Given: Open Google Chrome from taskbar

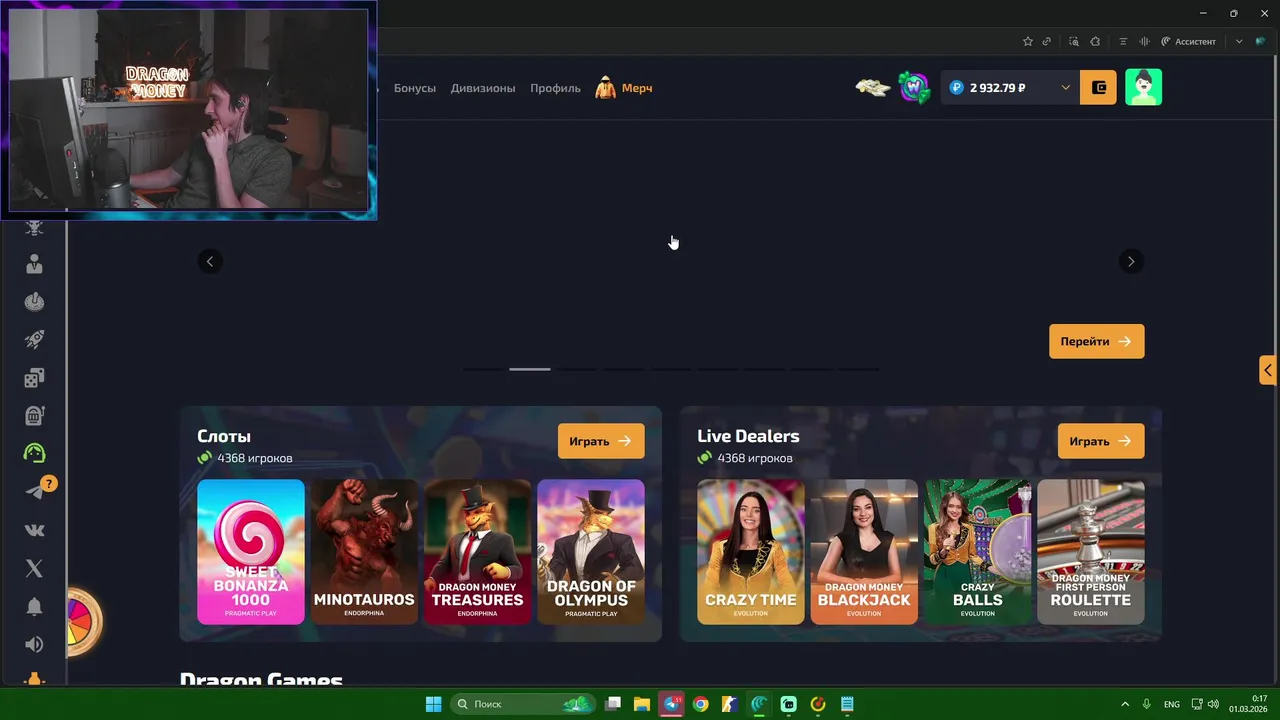Looking at the screenshot, I should (x=701, y=704).
